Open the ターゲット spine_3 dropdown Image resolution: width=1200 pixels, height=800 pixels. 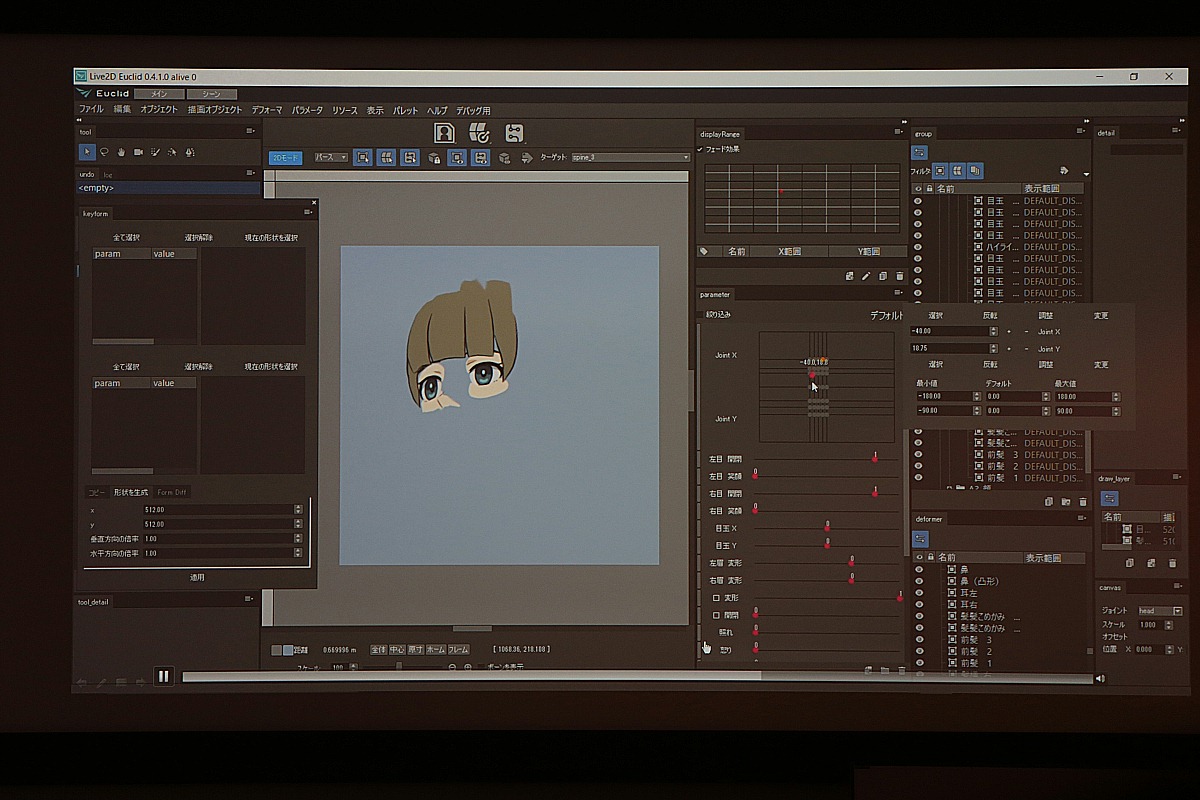pos(630,158)
